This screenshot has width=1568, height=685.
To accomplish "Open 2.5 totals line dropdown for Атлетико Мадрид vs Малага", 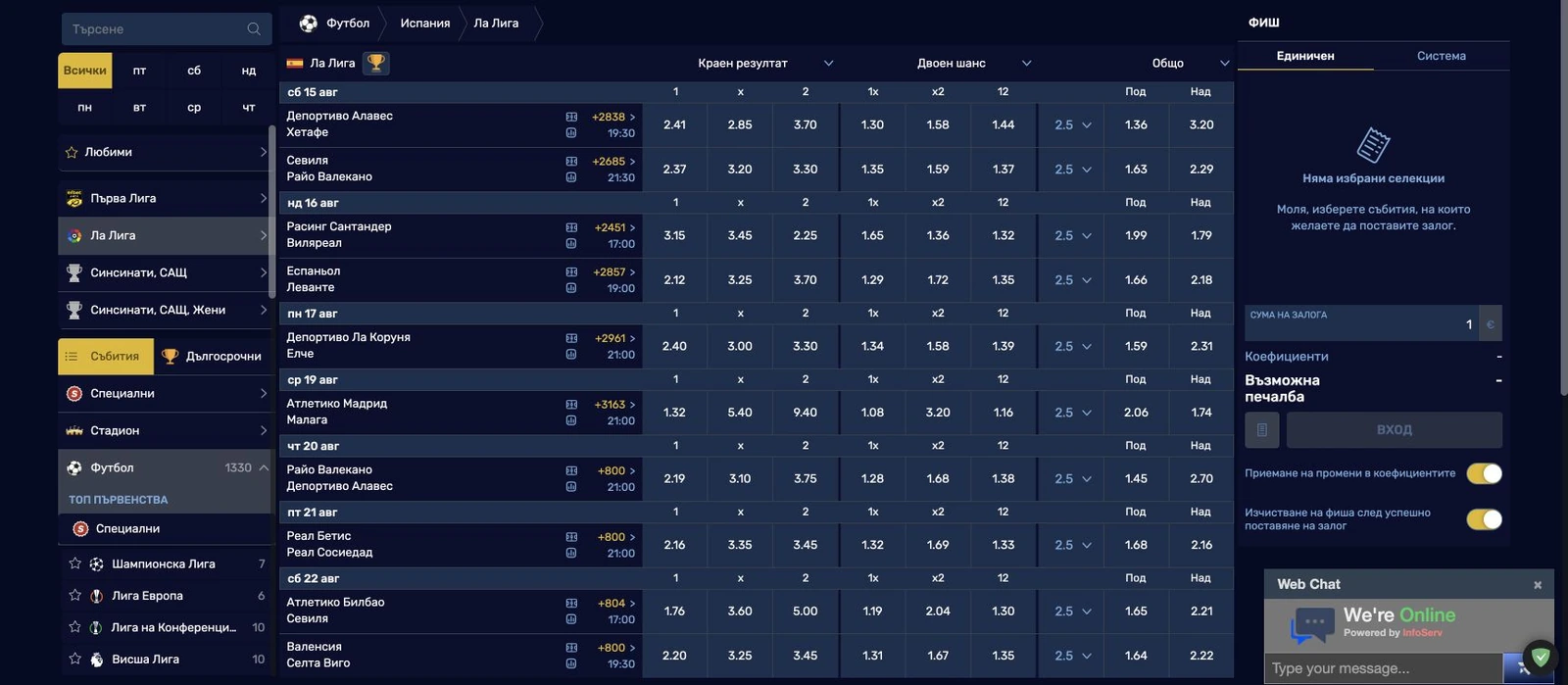I will pos(1073,413).
